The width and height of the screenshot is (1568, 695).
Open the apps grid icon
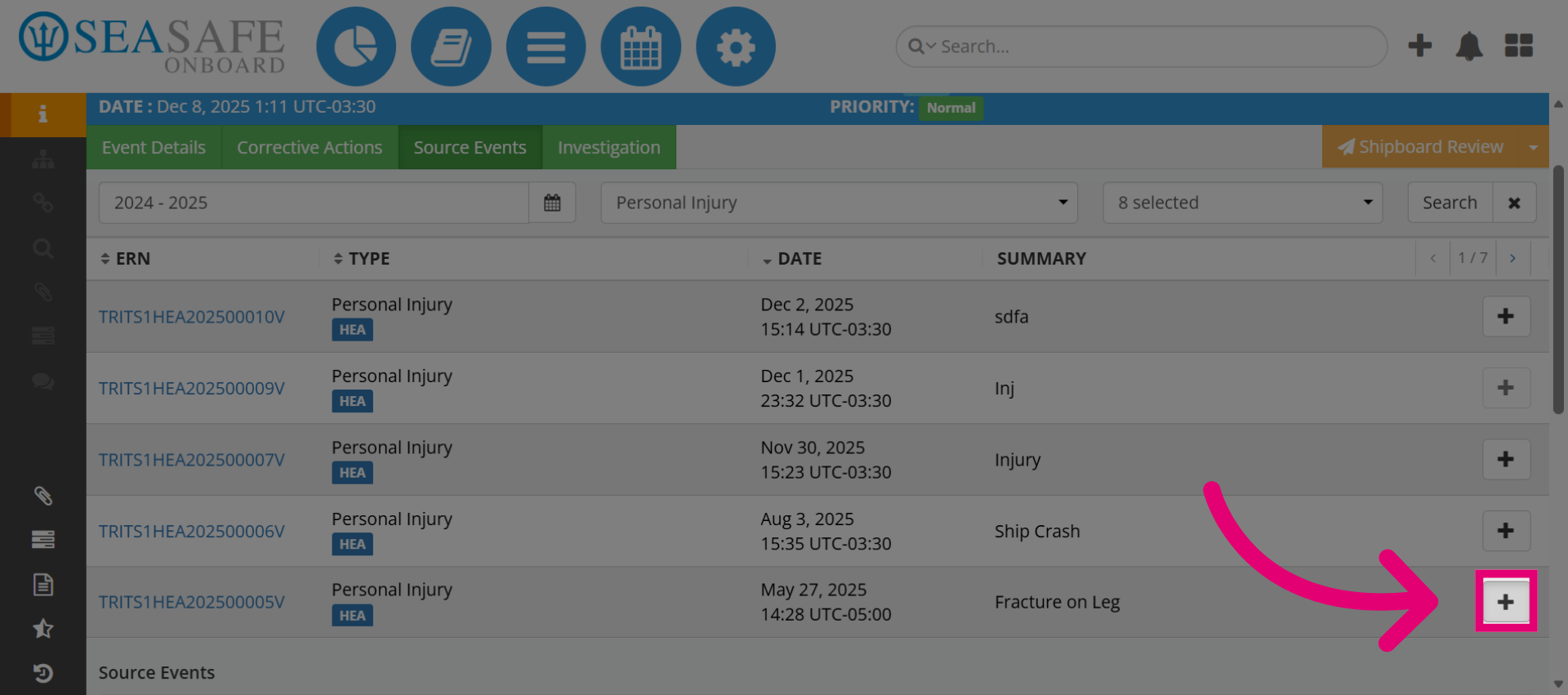coord(1519,46)
